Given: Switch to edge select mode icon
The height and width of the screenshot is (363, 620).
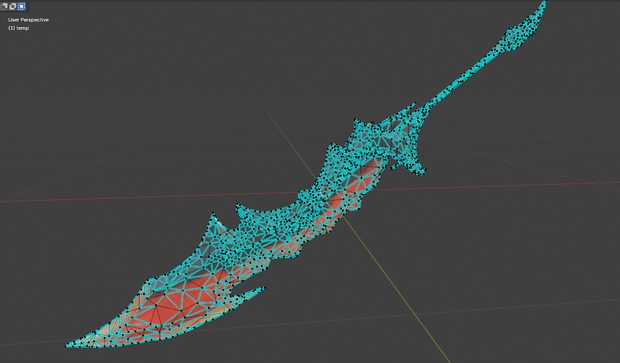Looking at the screenshot, I should pos(13,6).
